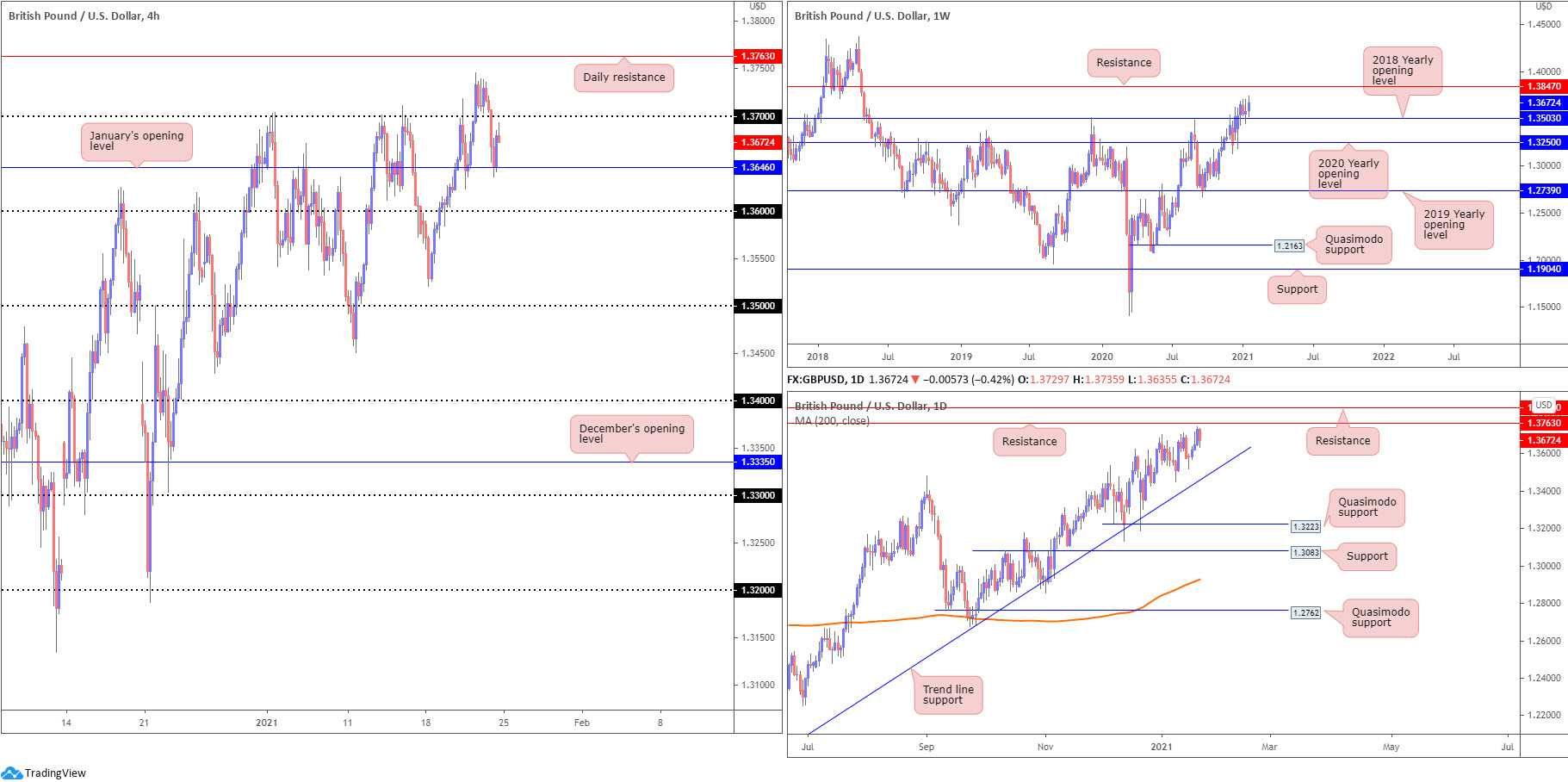Select '2019 Yearly opening level' callout
The width and height of the screenshot is (1568, 782).
(x=1453, y=225)
